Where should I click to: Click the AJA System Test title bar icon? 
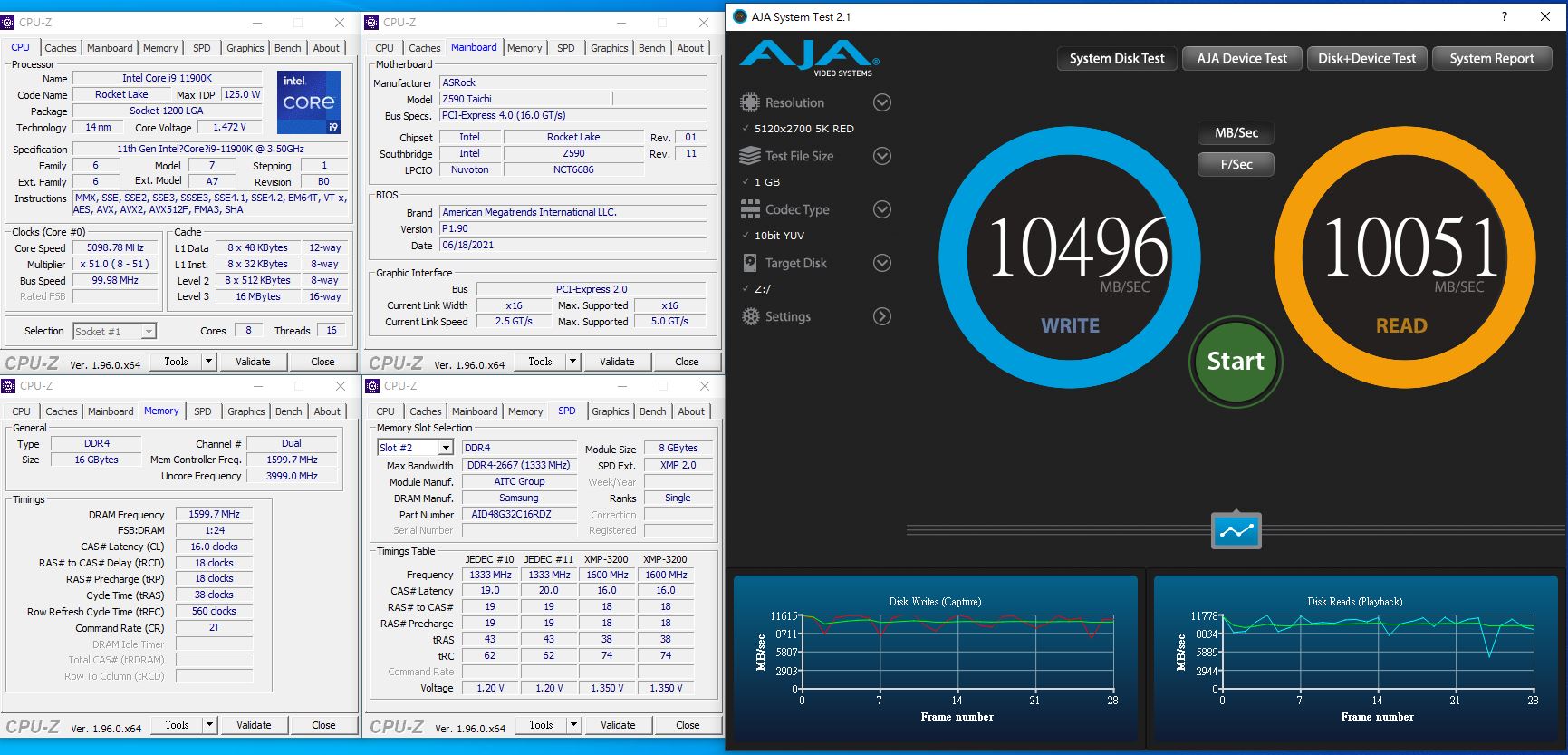click(739, 16)
